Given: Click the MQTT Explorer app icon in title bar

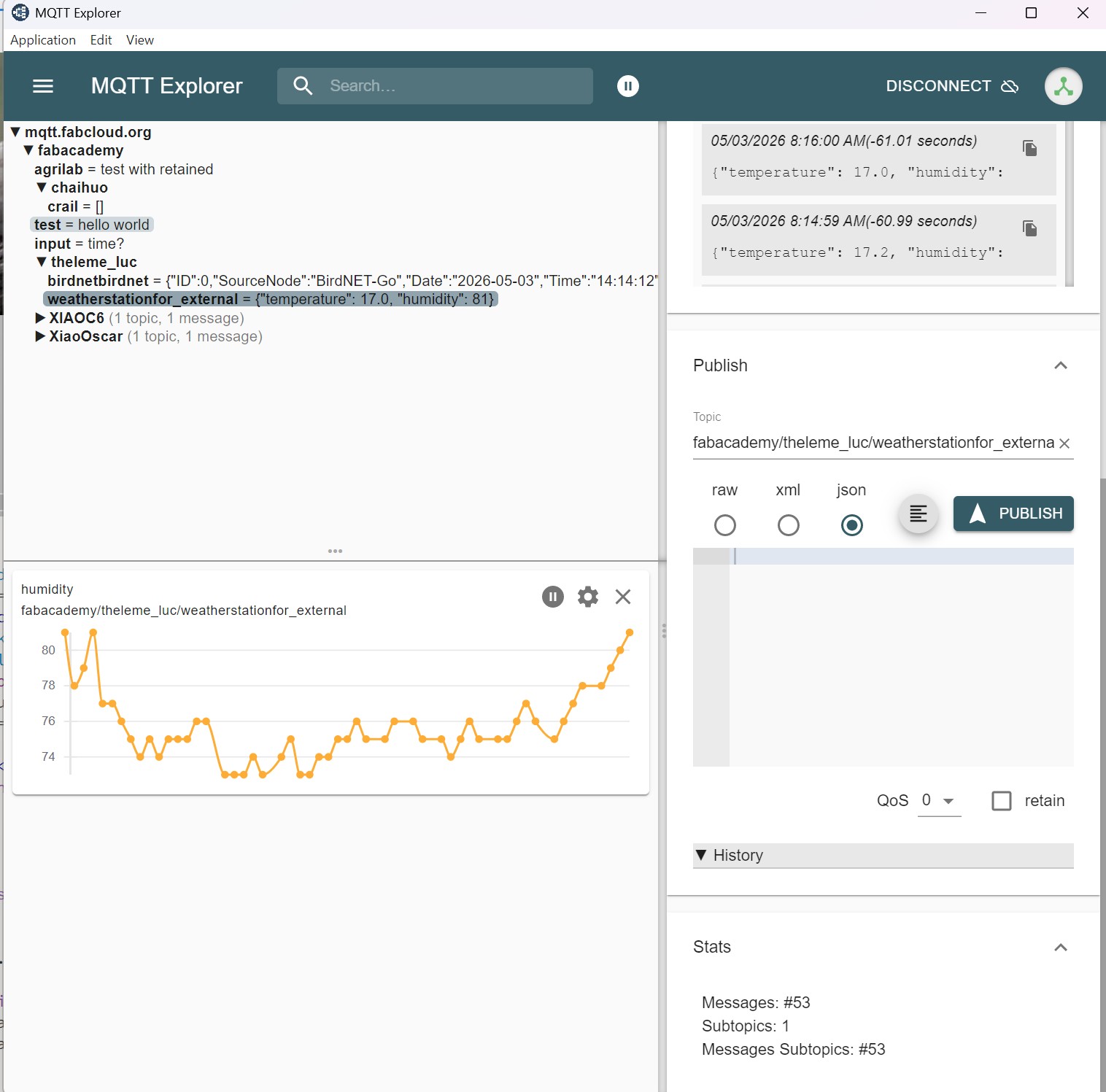Looking at the screenshot, I should click(20, 12).
